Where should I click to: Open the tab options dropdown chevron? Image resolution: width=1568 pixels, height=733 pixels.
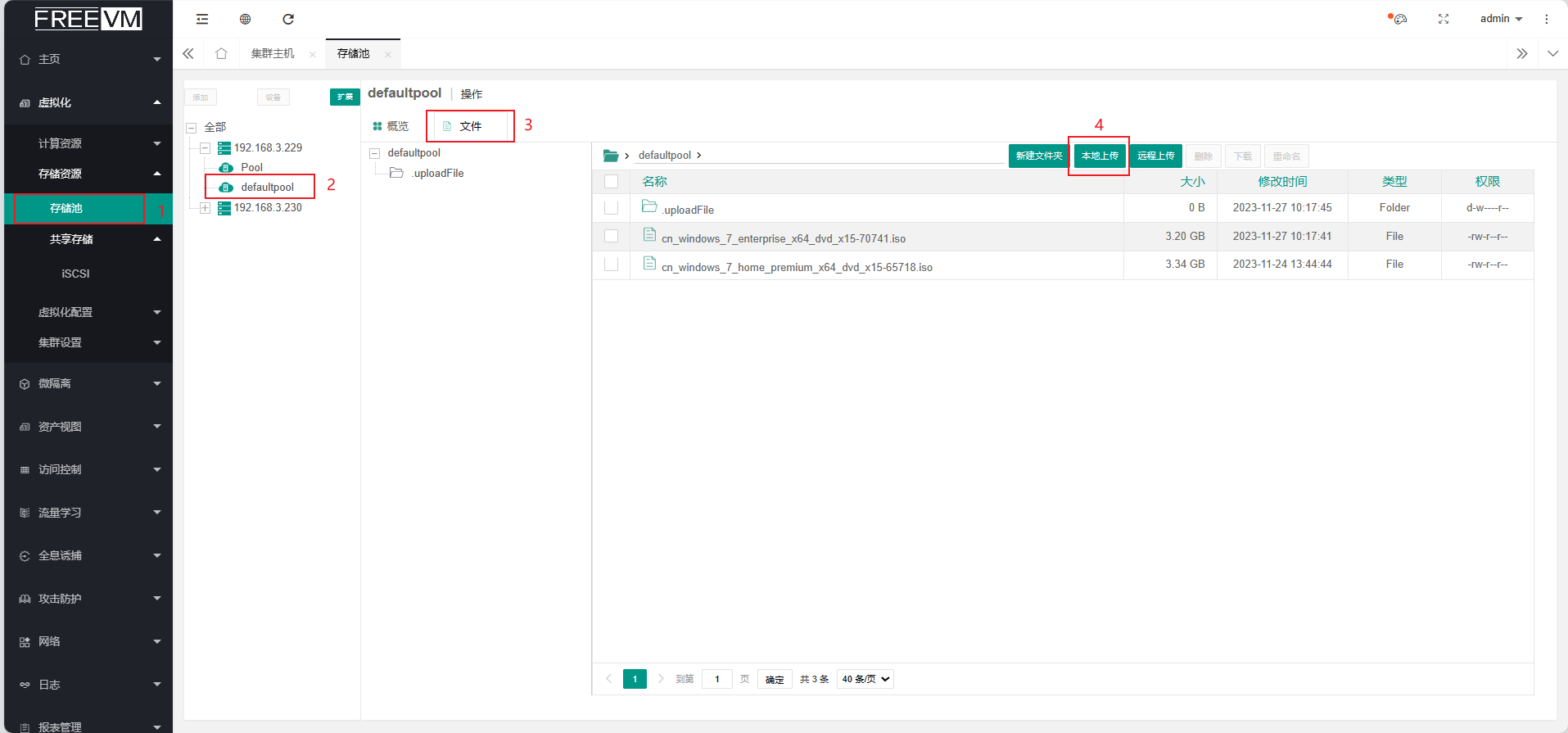pos(1553,53)
